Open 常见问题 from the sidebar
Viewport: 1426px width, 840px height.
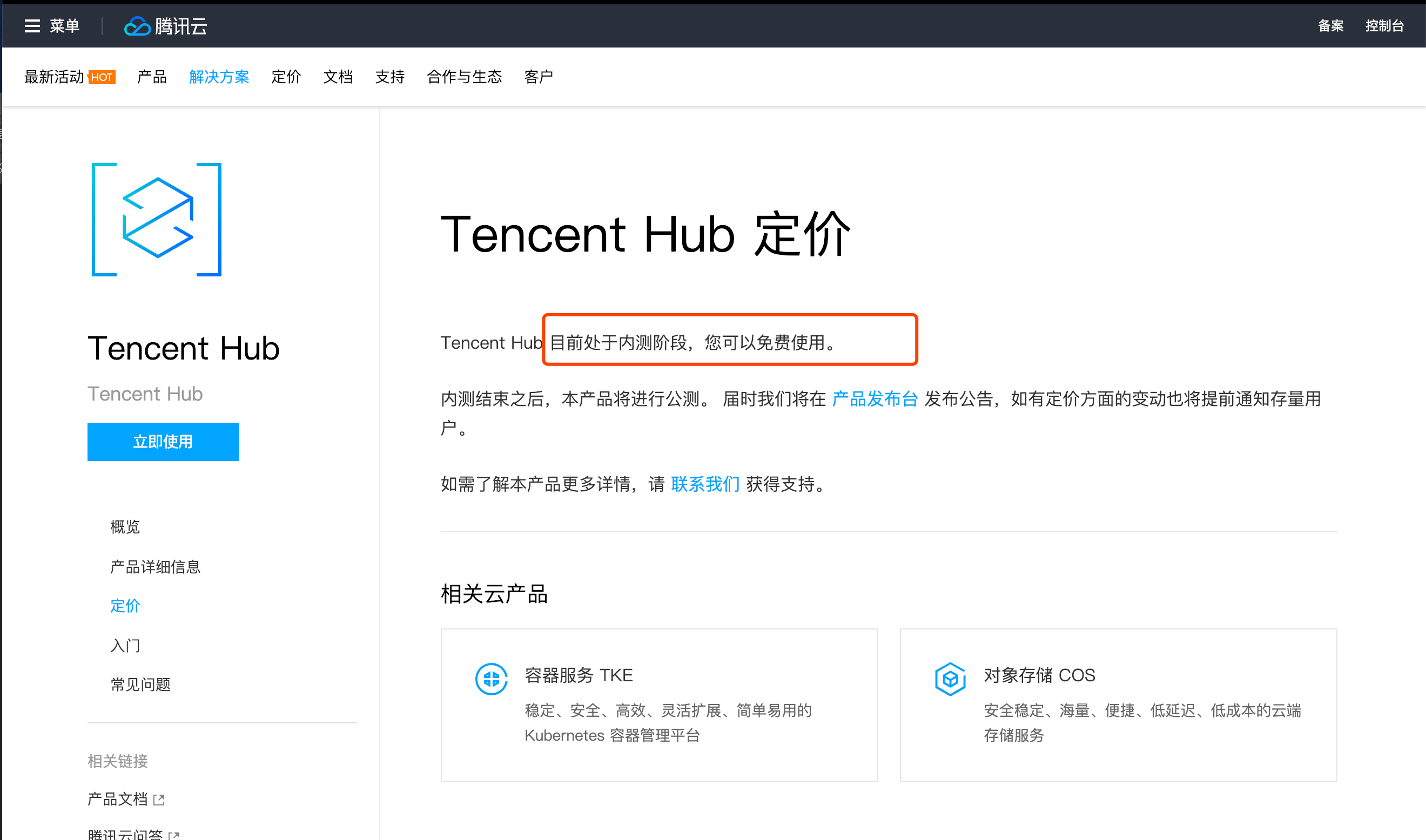click(x=140, y=685)
